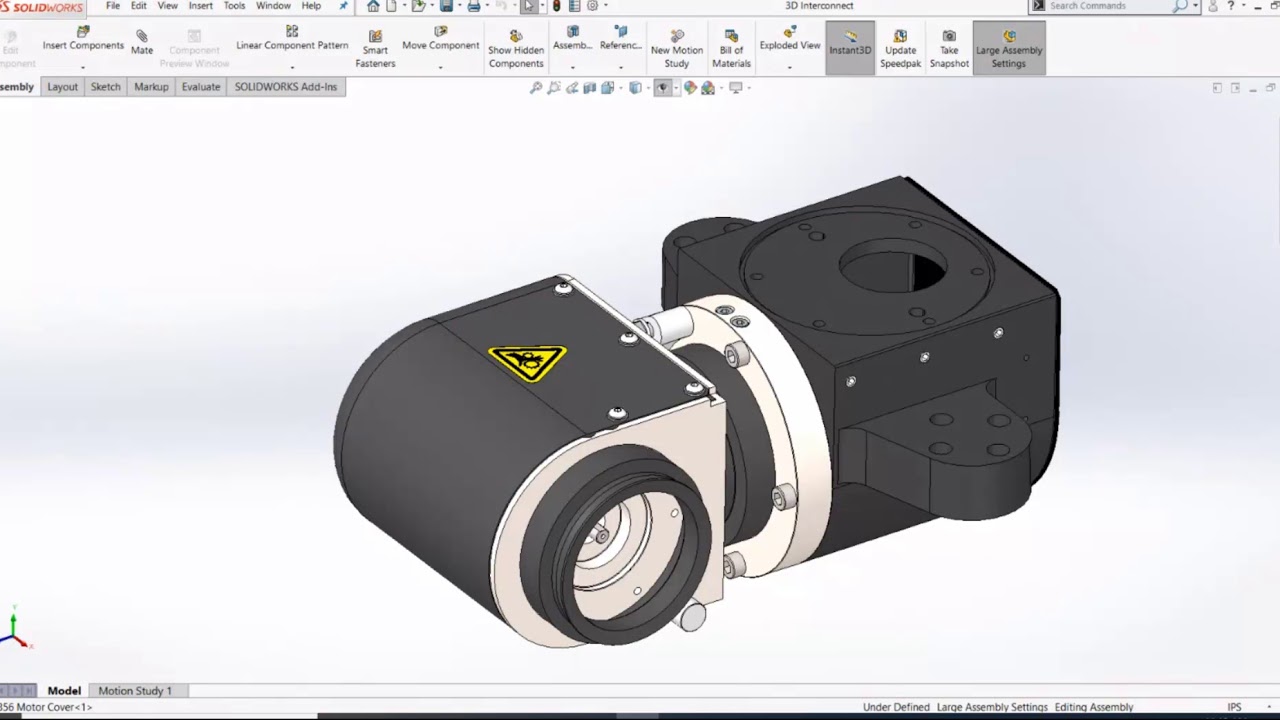The height and width of the screenshot is (720, 1280).
Task: Click the yellow warning label on motor cover
Action: tap(527, 361)
